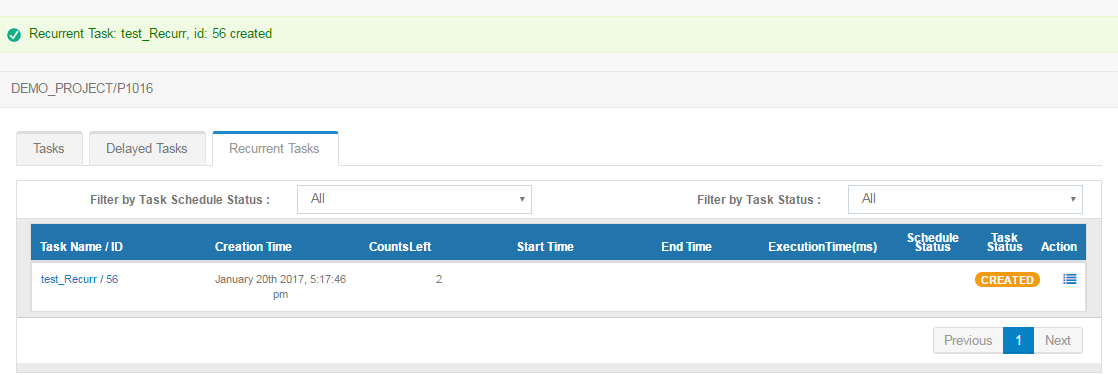Screen dimensions: 1118x375
Task: Click the End Time column header
Action: tap(687, 247)
